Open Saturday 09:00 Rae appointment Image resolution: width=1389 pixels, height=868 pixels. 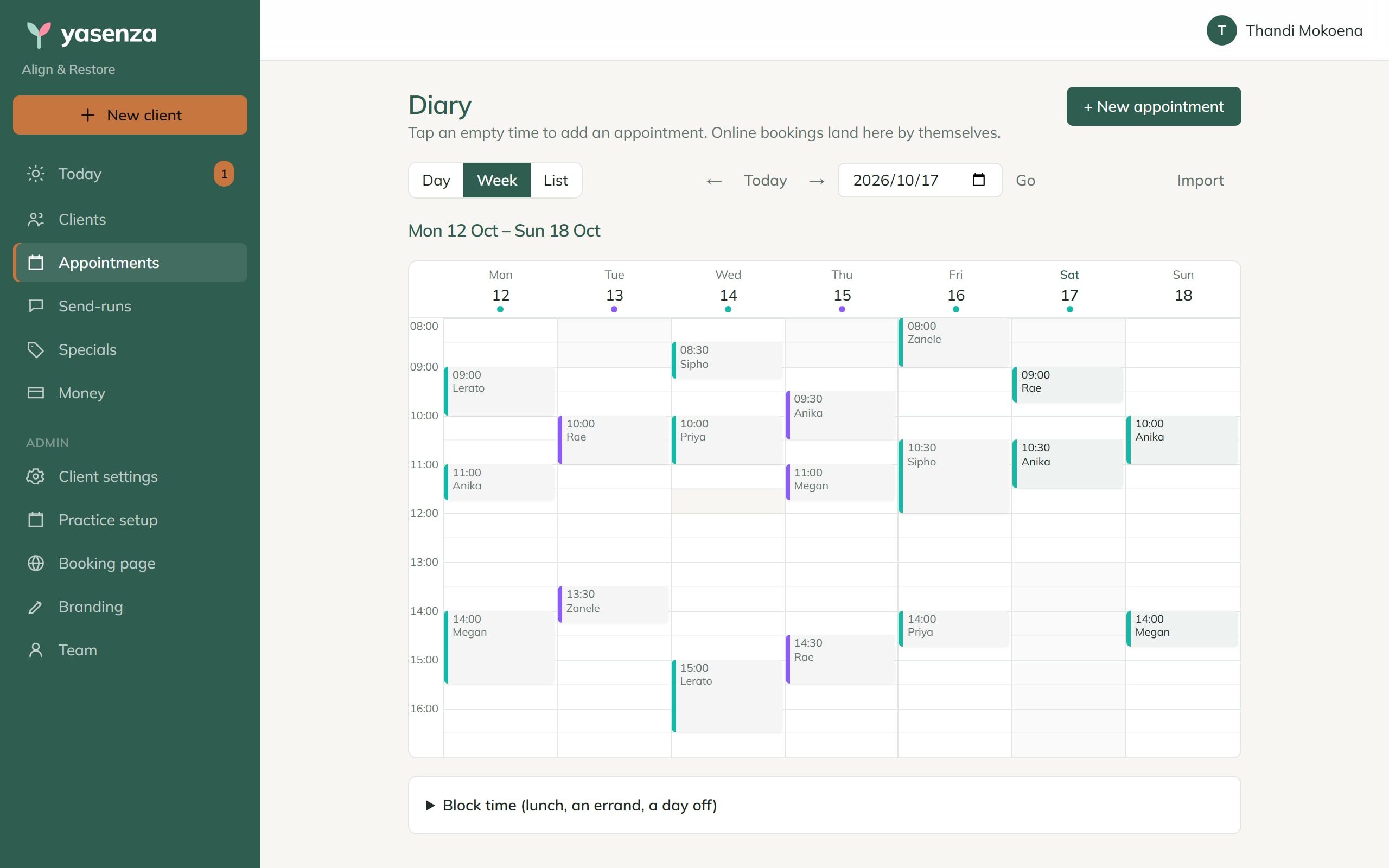pyautogui.click(x=1068, y=385)
